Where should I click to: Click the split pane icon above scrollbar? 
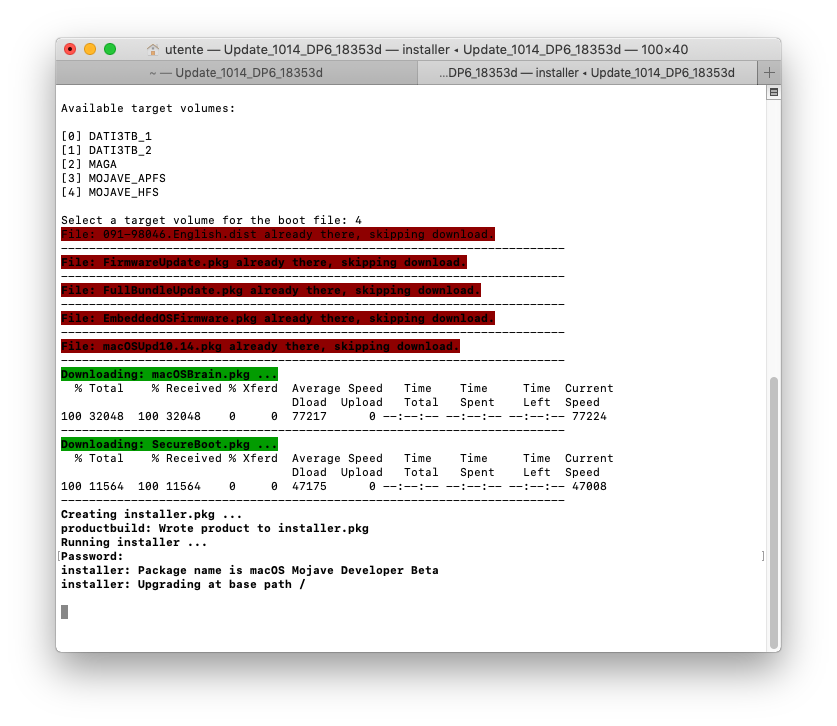coord(773,92)
